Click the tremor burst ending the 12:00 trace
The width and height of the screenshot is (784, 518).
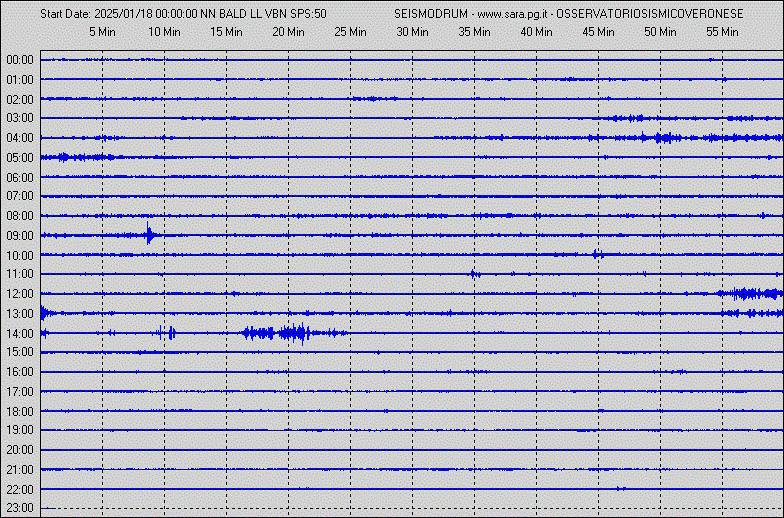(x=750, y=294)
